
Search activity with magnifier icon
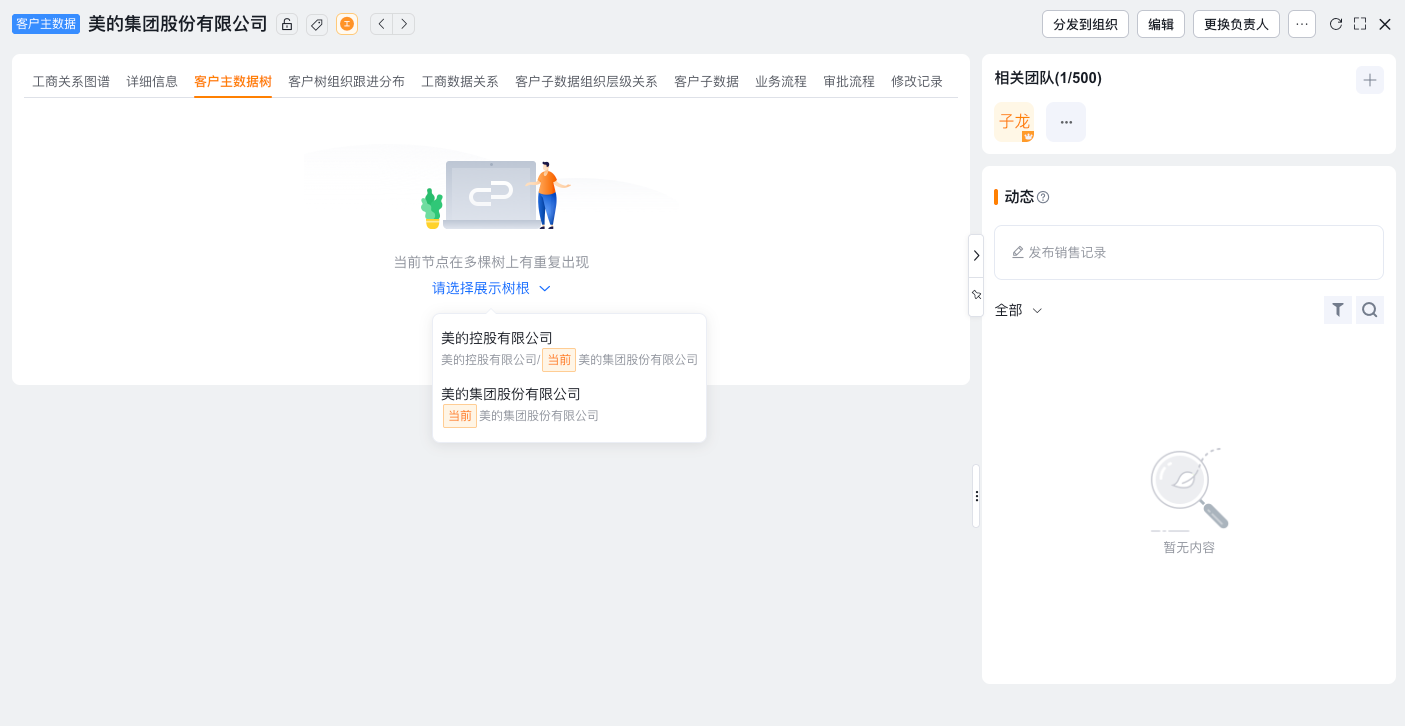pyautogui.click(x=1370, y=310)
